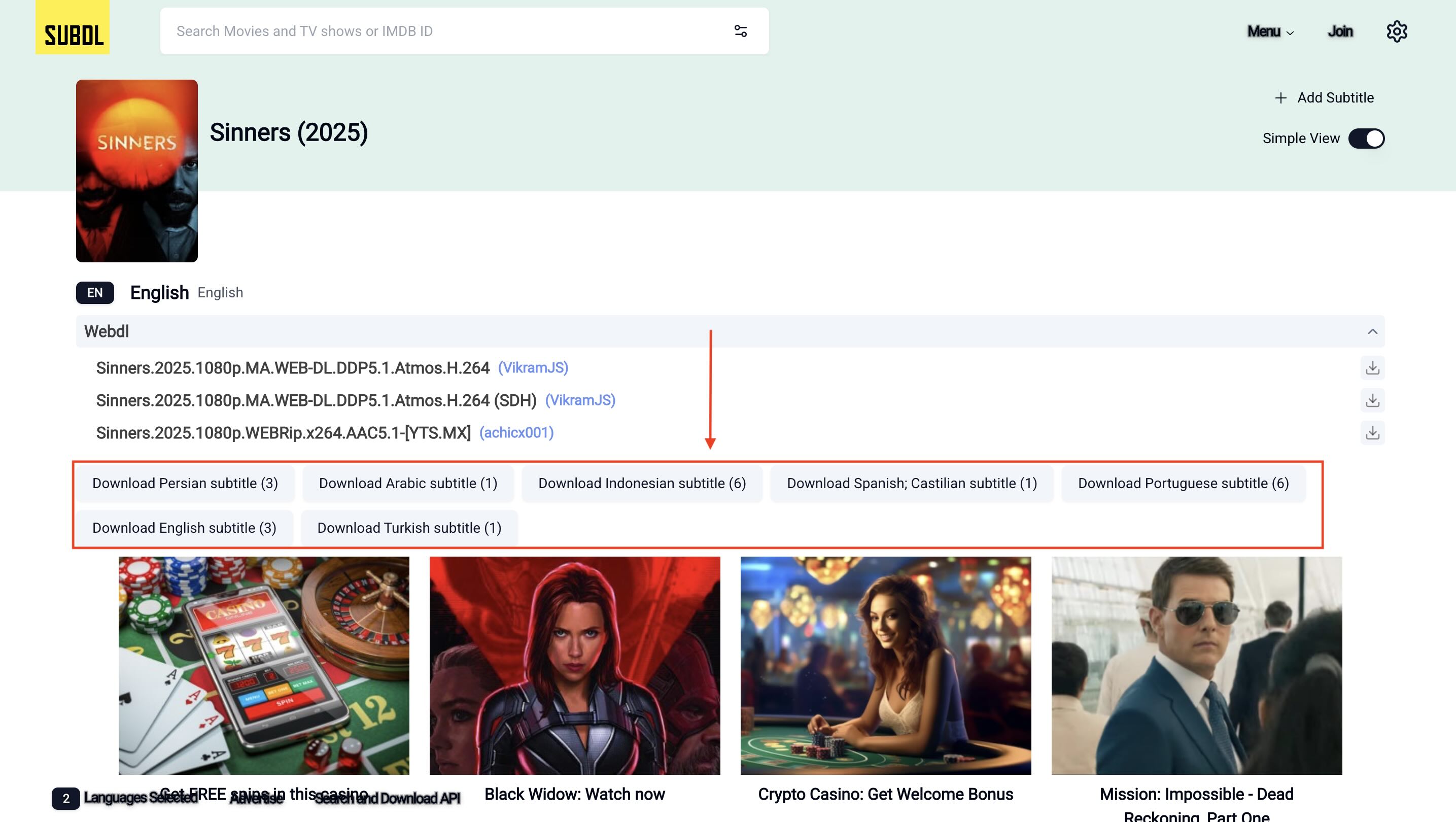Click the Search and Download API link
1456x822 pixels.
pos(387,798)
